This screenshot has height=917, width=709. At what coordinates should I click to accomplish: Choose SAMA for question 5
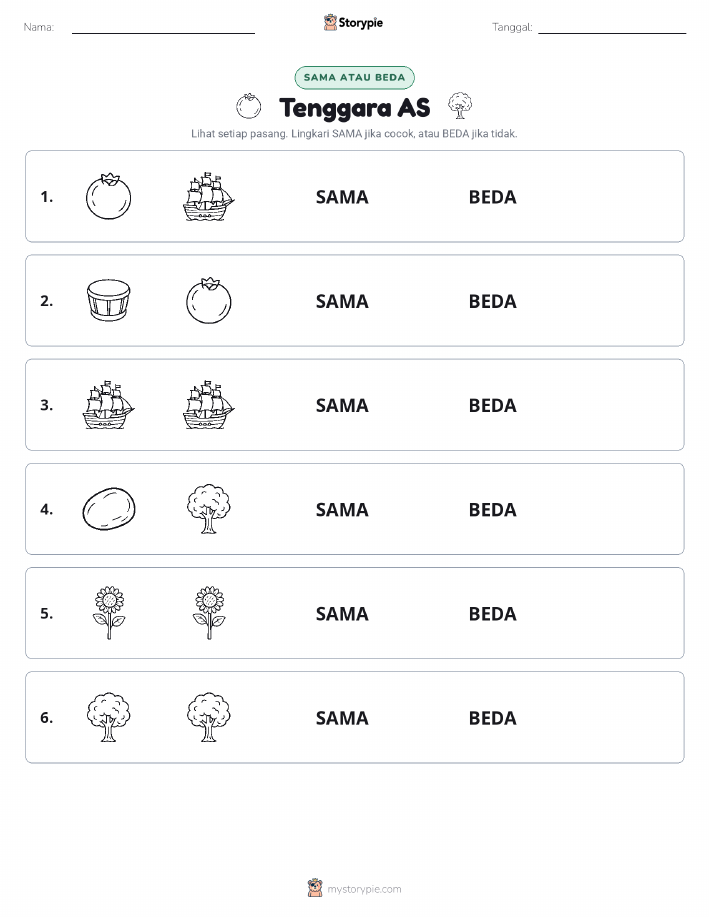pos(342,613)
